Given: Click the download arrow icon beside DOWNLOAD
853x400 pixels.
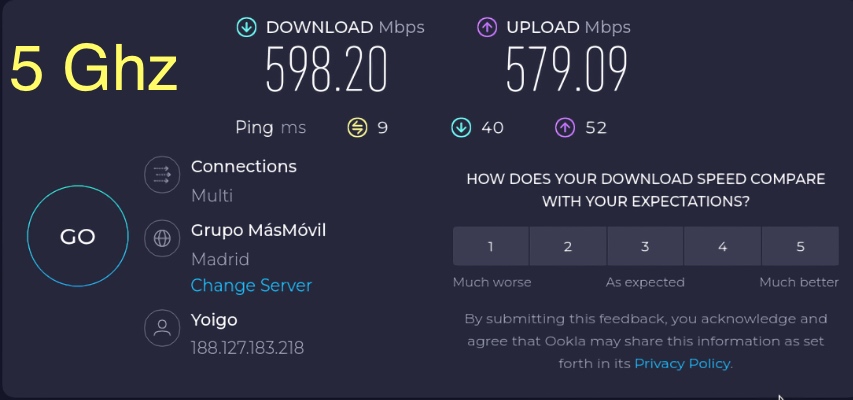Looking at the screenshot, I should [x=246, y=27].
